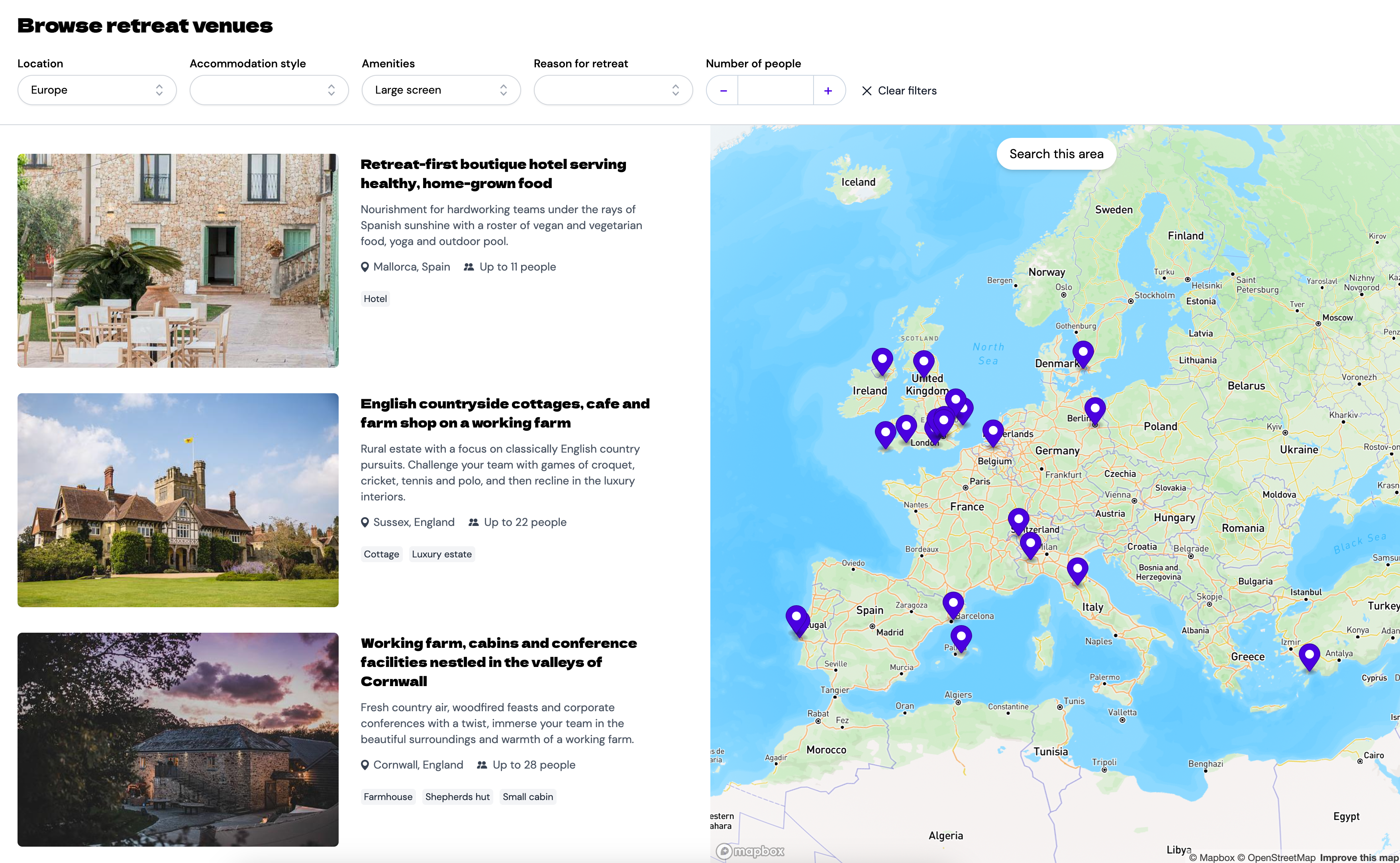Image resolution: width=1400 pixels, height=863 pixels.
Task: Increase number of people with plus
Action: (x=827, y=91)
